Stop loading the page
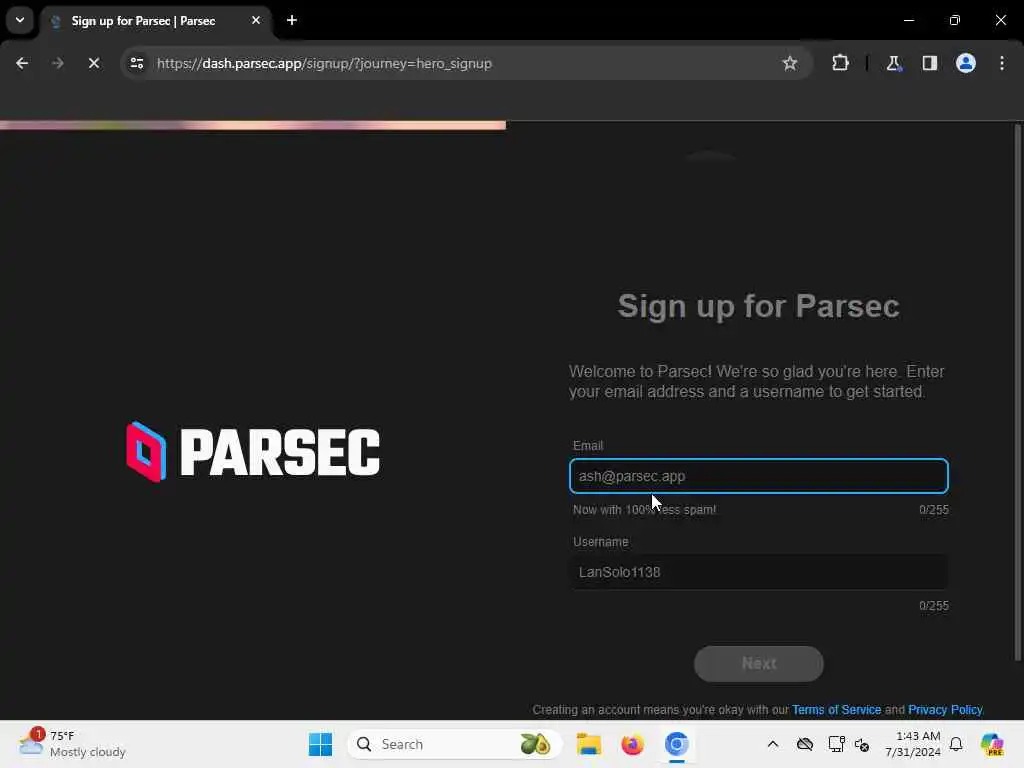 coord(93,63)
